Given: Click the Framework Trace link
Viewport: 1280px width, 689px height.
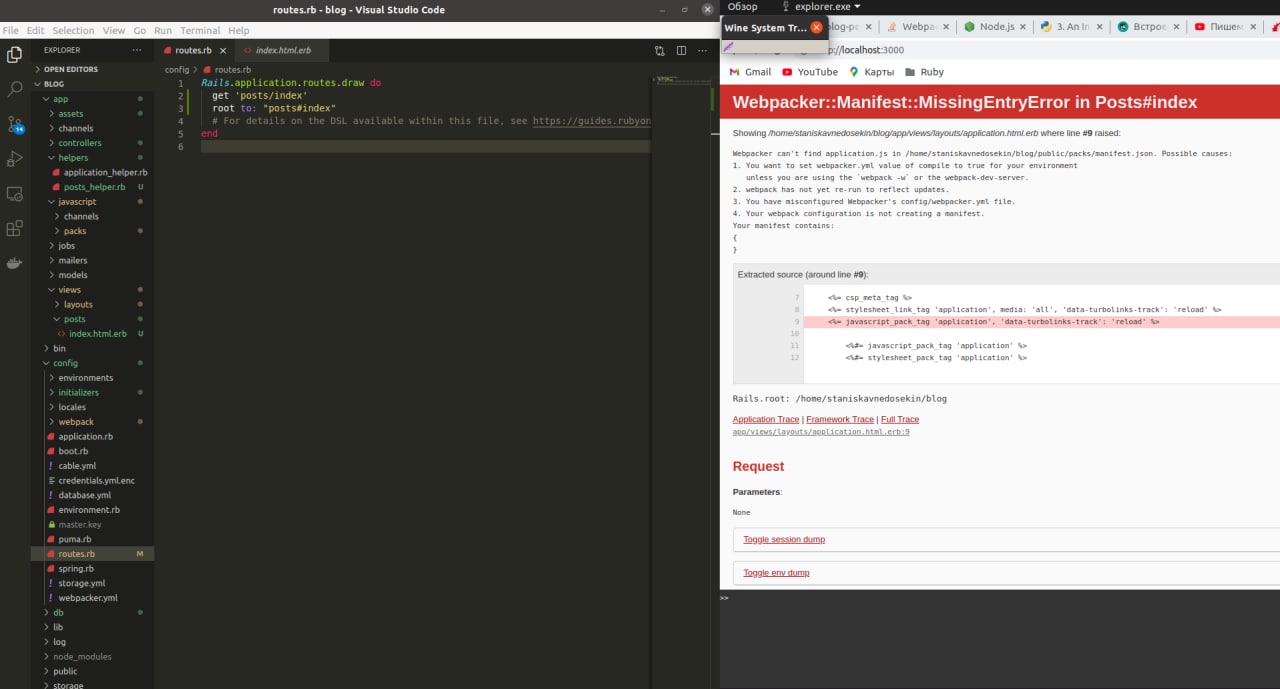Looking at the screenshot, I should coord(840,419).
